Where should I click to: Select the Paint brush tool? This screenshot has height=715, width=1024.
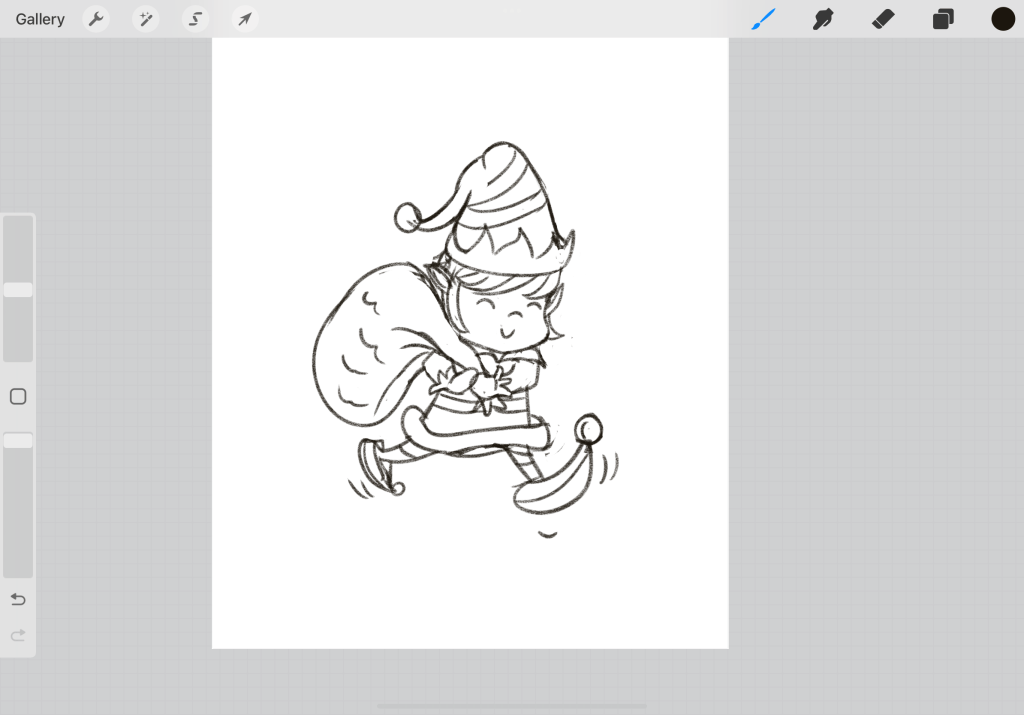764,19
